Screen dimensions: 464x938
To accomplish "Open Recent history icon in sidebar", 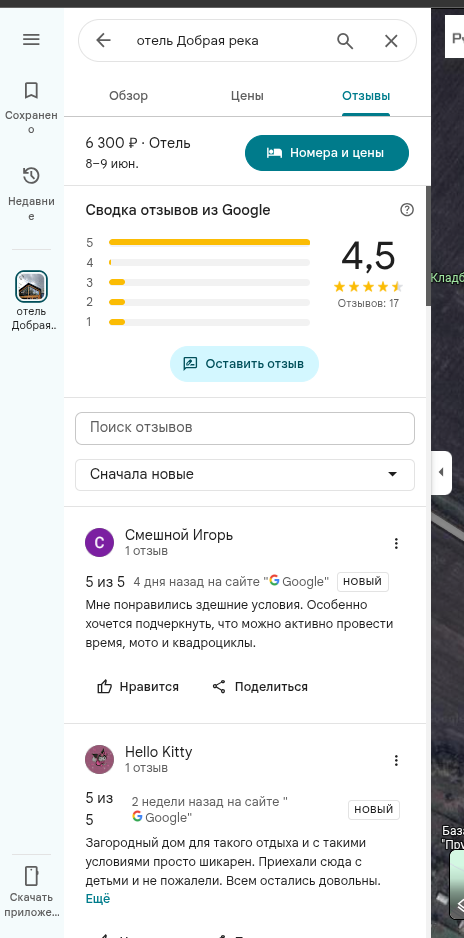I will click(x=31, y=176).
